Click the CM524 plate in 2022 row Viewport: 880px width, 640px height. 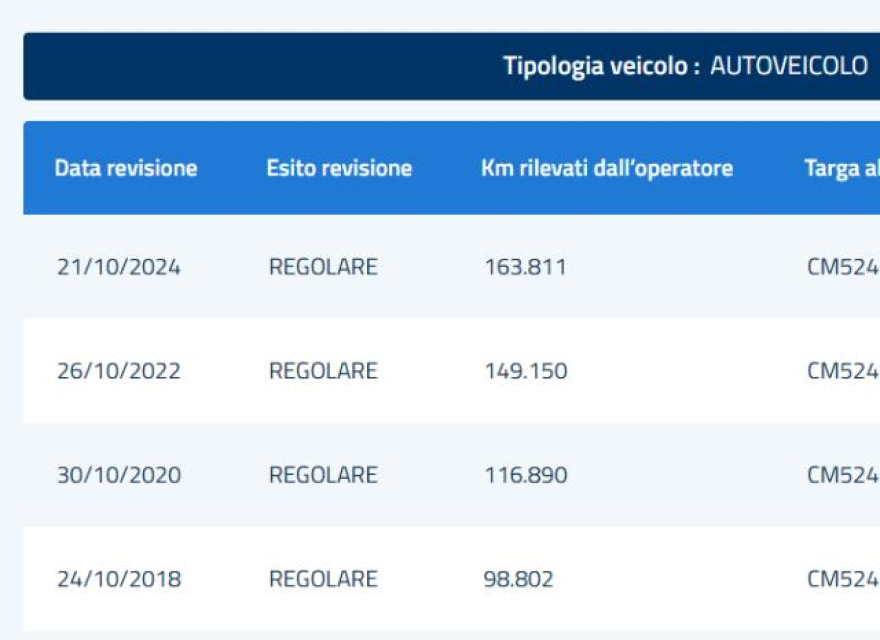(843, 371)
